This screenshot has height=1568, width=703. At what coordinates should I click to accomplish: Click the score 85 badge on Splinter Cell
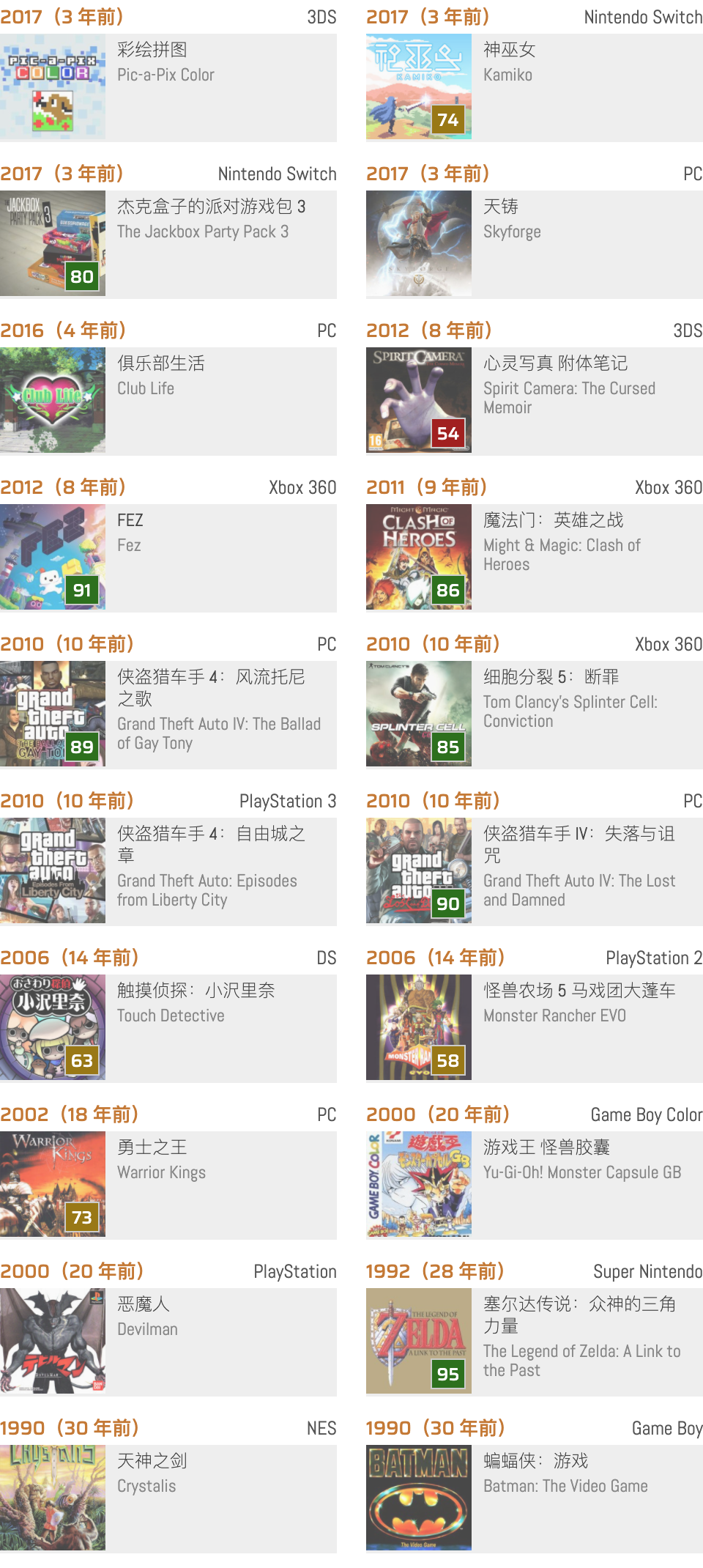click(x=448, y=747)
